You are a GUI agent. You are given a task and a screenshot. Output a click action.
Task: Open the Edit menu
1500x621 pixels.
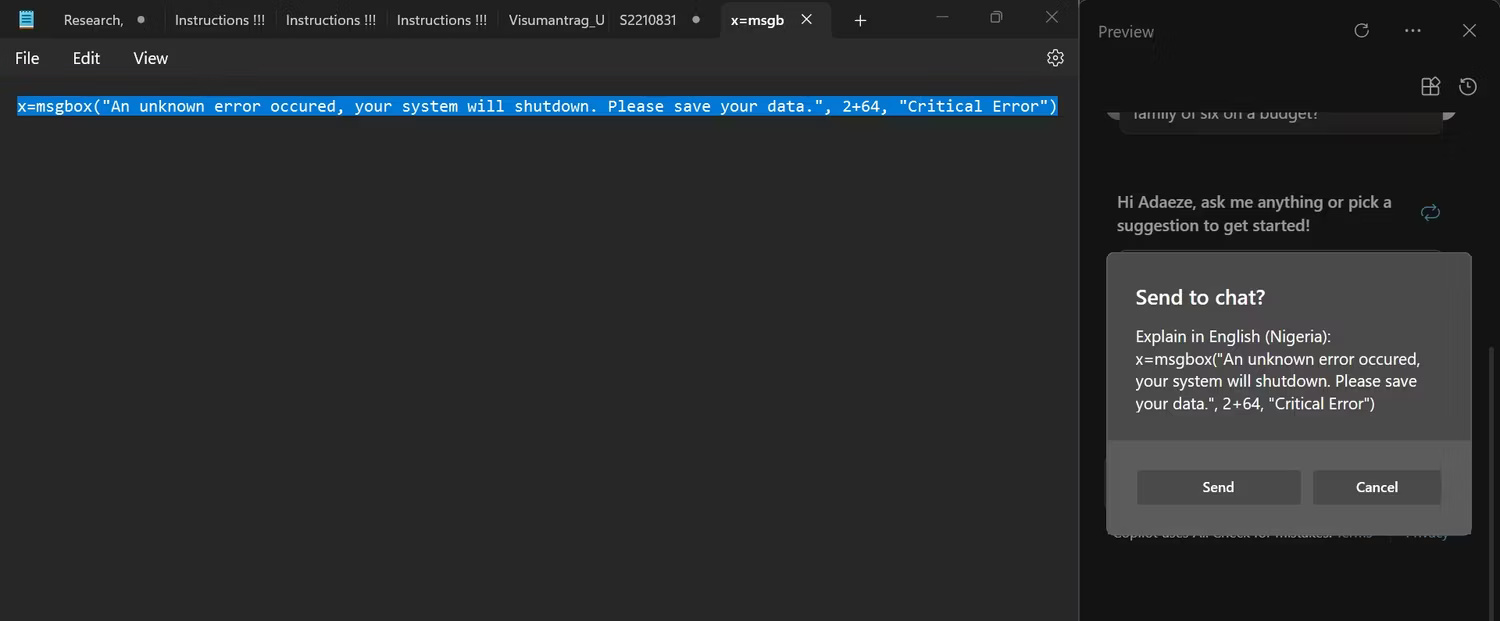coord(86,58)
